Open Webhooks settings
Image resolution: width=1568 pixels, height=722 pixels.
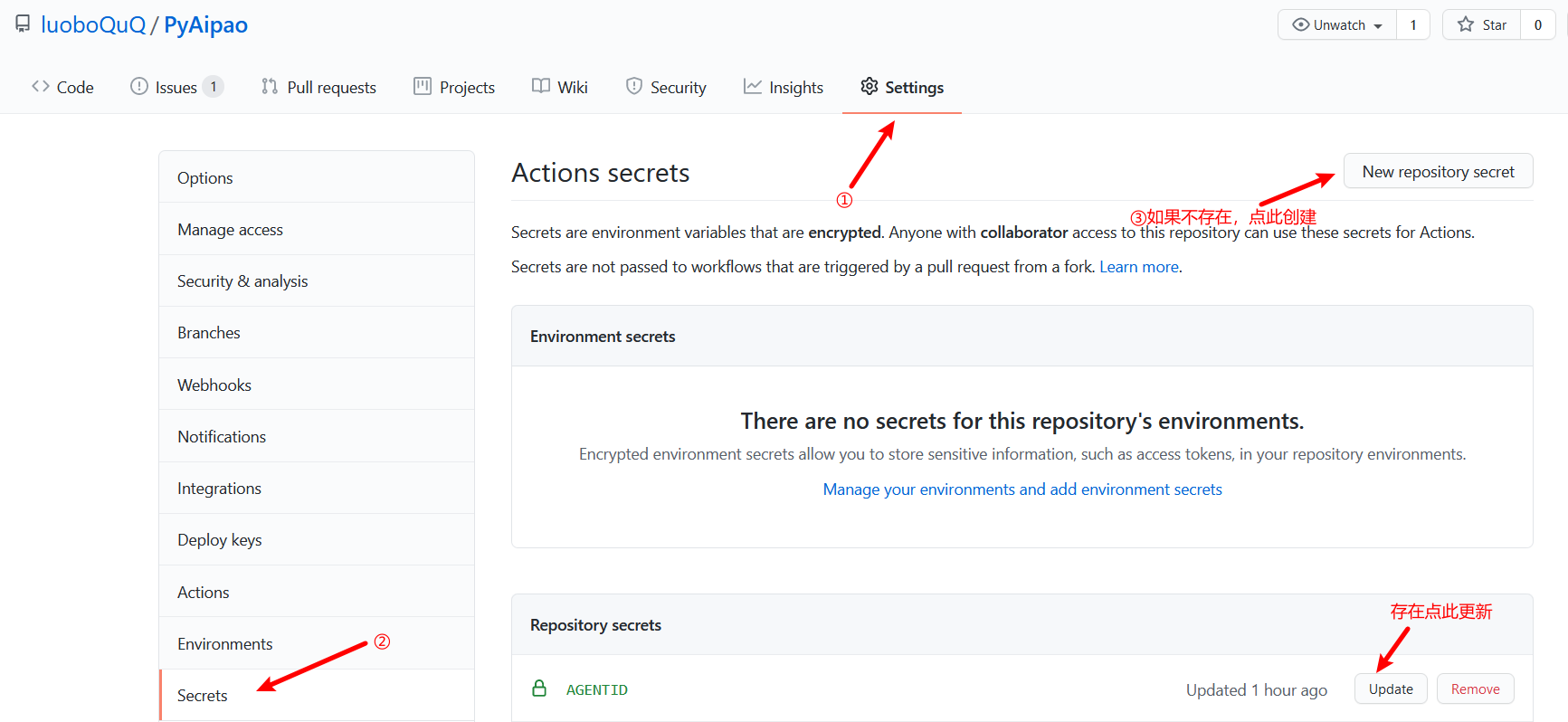pos(317,385)
